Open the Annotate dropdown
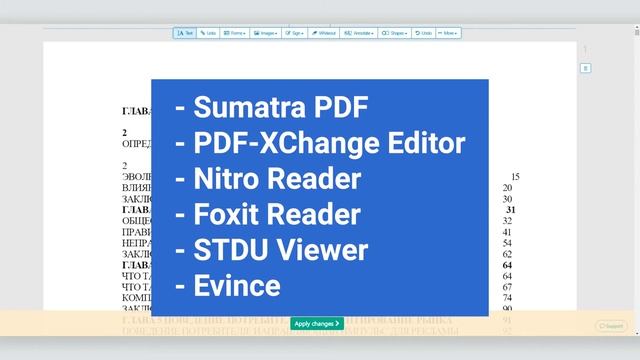The width and height of the screenshot is (640, 360). 359,33
